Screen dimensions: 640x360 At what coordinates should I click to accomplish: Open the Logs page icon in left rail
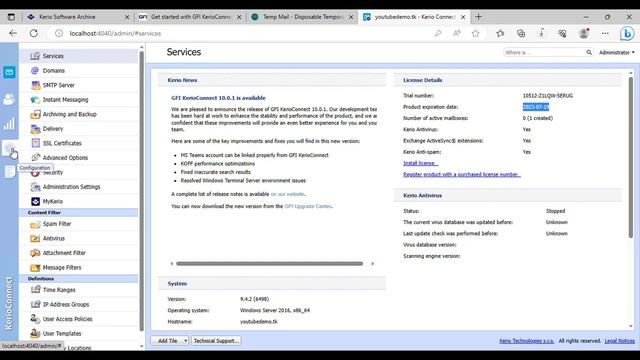pyautogui.click(x=9, y=172)
